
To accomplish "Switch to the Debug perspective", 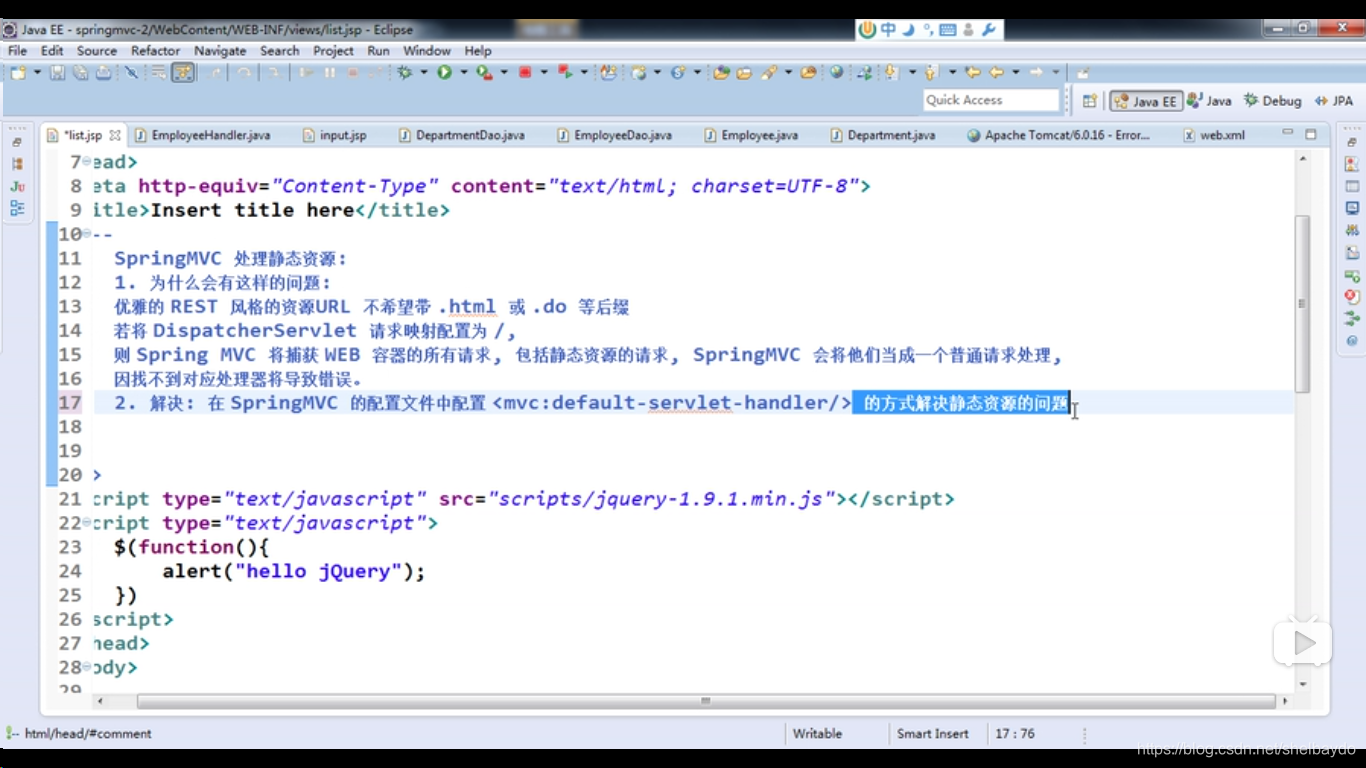I will click(x=1272, y=101).
